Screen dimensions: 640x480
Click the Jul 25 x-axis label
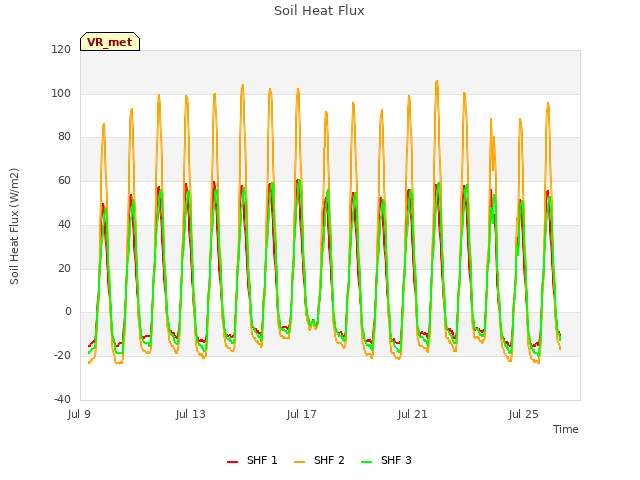[524, 414]
